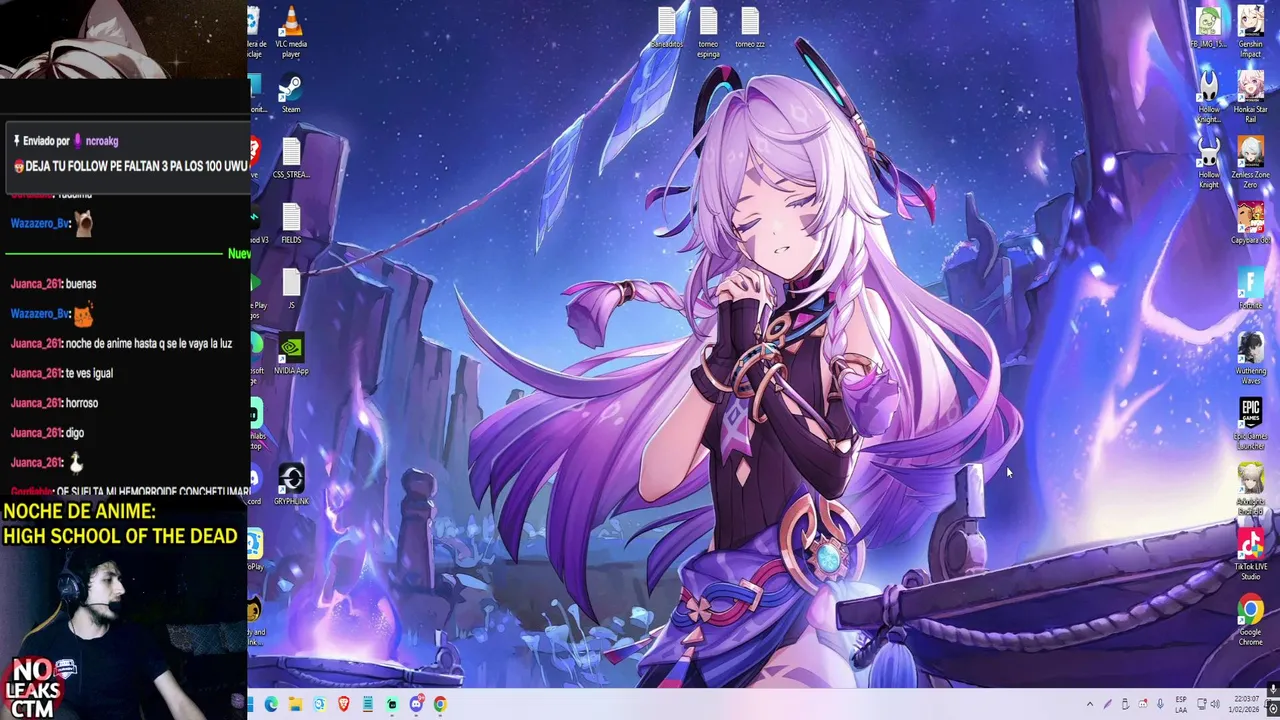Click the pen tray icon

click(x=1107, y=705)
